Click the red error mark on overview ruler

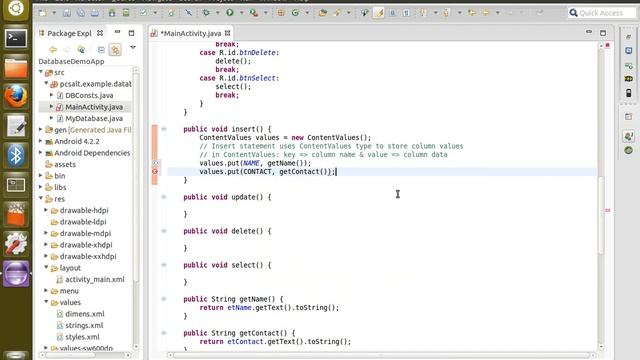click(x=607, y=210)
